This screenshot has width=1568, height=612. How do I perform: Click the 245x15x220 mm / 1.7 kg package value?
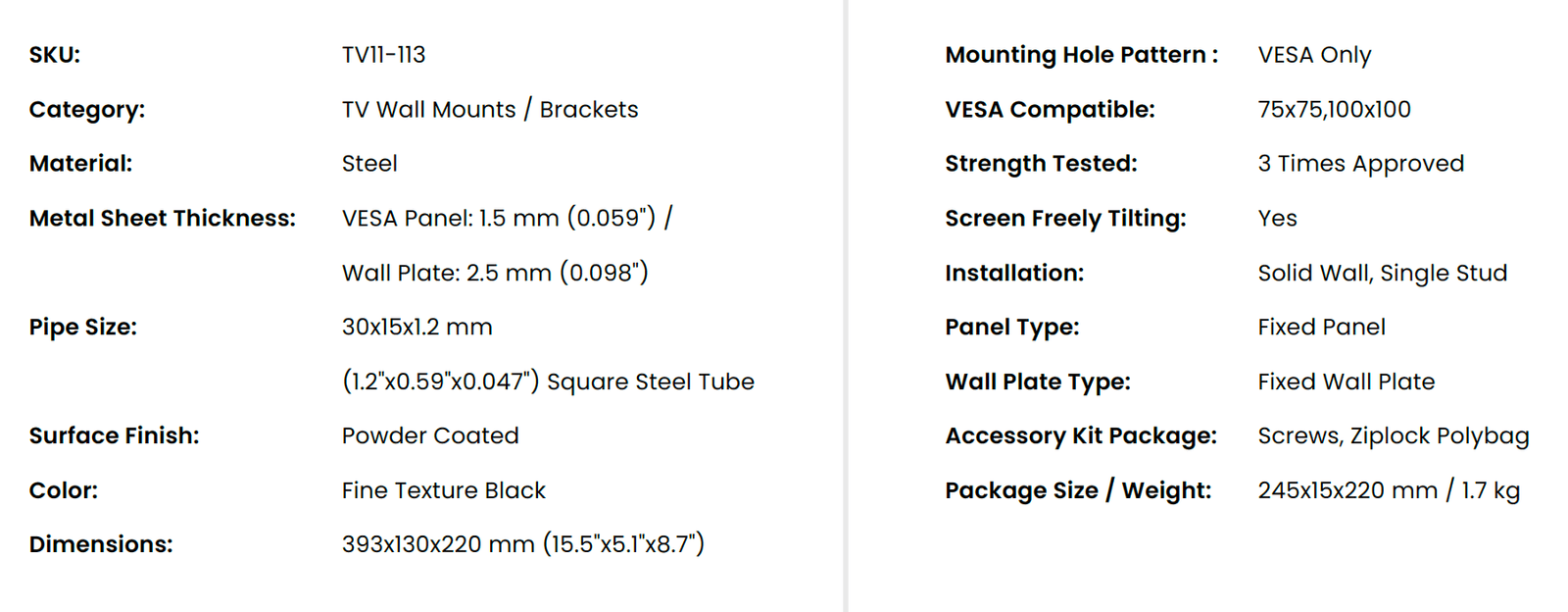coord(1389,490)
